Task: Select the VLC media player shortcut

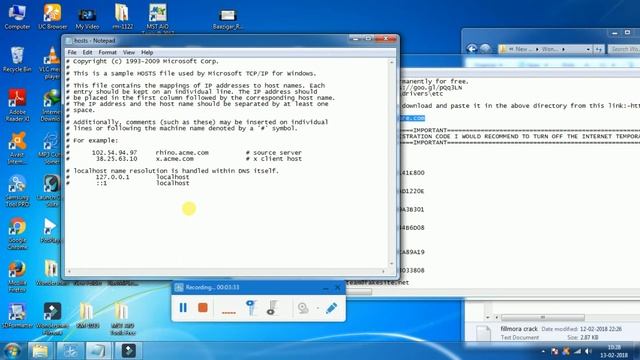Action: tap(52, 63)
